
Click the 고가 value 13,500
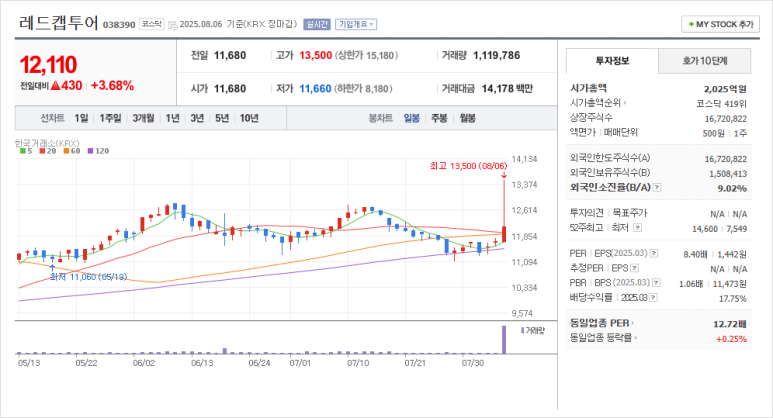point(316,56)
